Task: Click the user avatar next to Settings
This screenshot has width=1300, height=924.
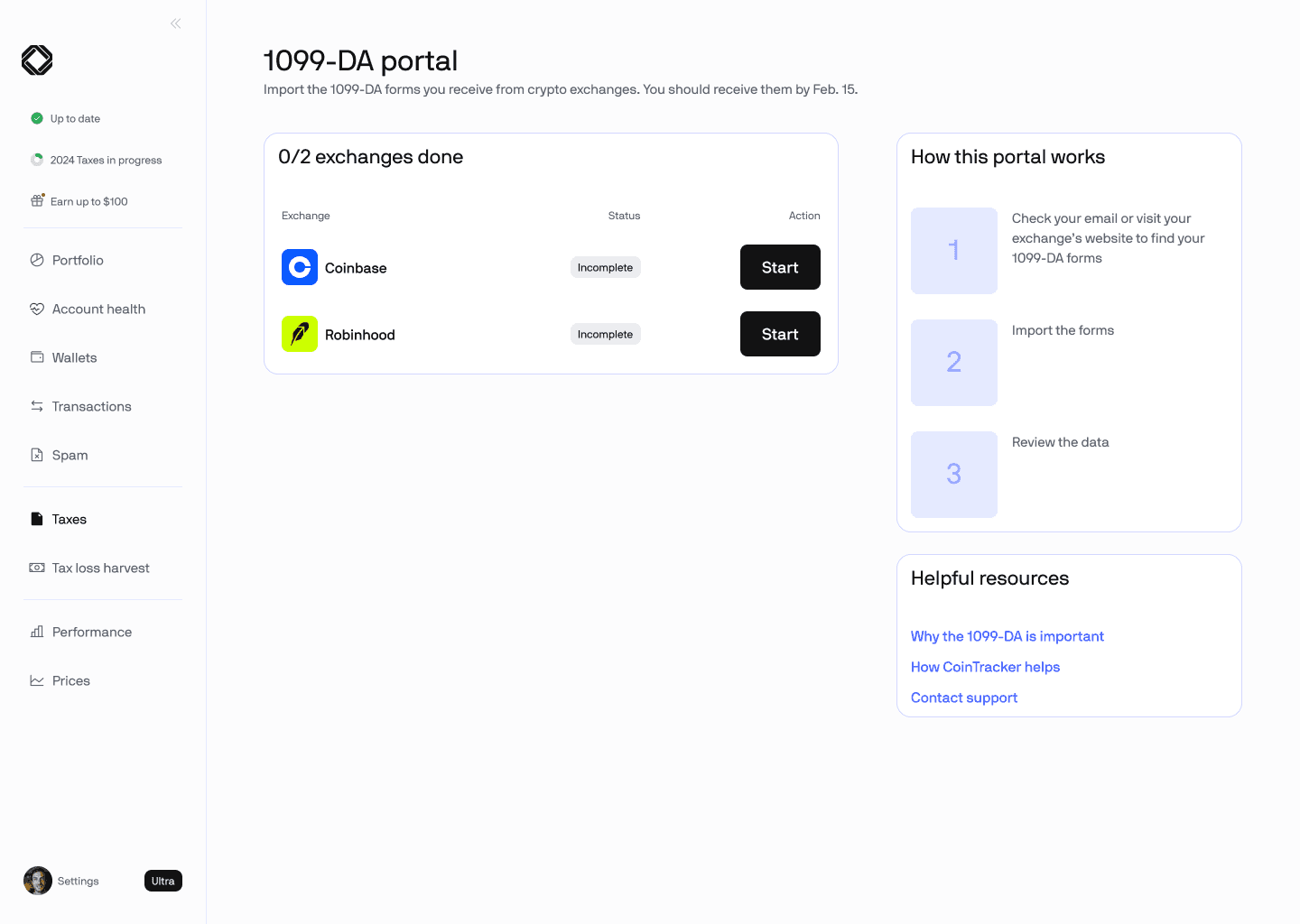Action: (x=38, y=881)
